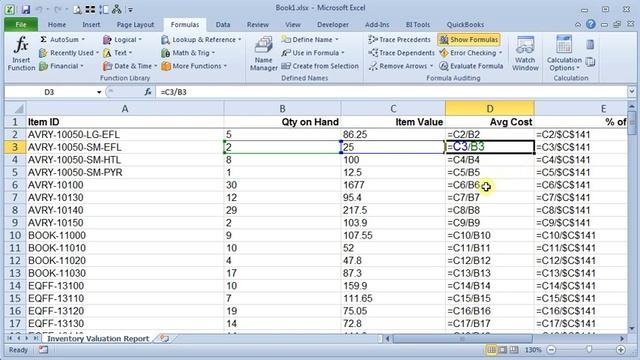Select the Inventory Valuation Report sheet tab
This screenshot has height=360, width=640.
[98, 338]
